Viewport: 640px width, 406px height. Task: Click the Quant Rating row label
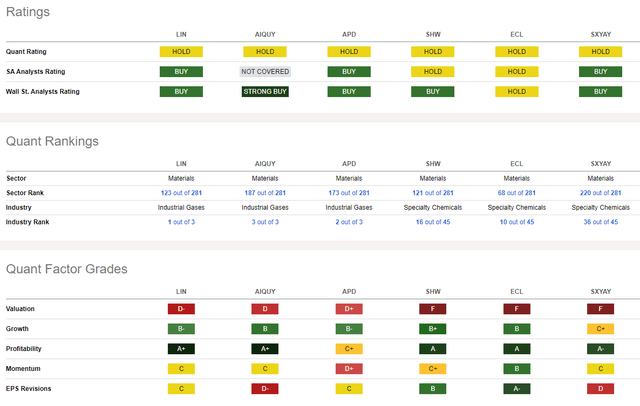(x=26, y=52)
